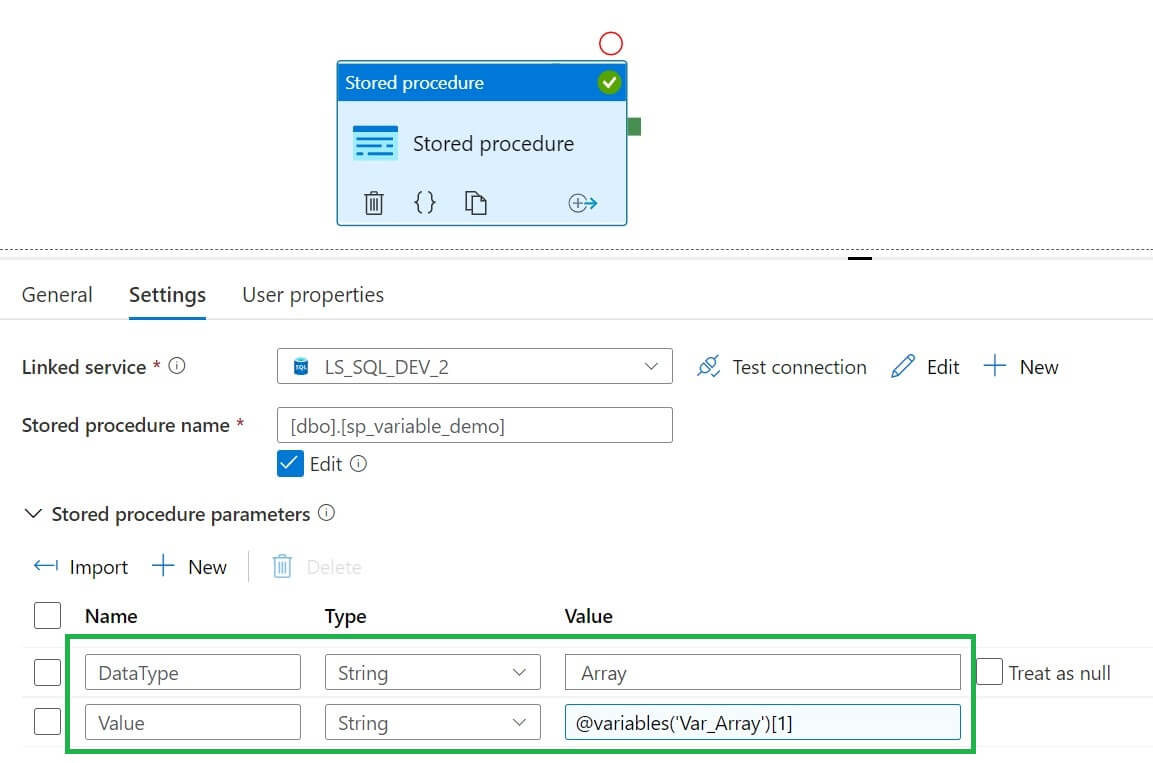The width and height of the screenshot is (1153, 763).
Task: Clone the Stored procedure activity
Action: pyautogui.click(x=476, y=202)
